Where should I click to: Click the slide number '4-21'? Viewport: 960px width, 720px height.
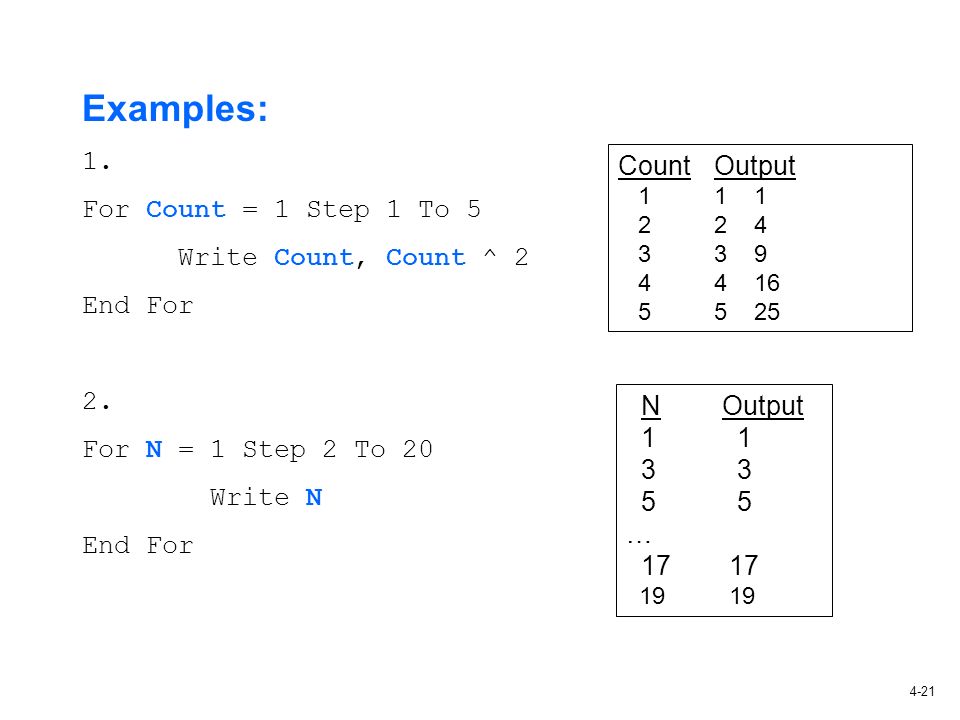click(x=922, y=691)
